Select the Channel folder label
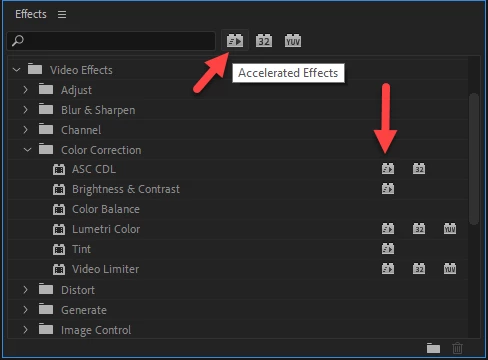Image resolution: width=488 pixels, height=360 pixels. point(81,130)
